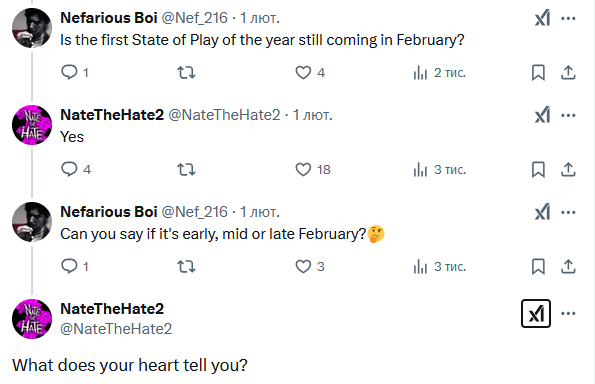Like the tweet with 4 likes
The height and width of the screenshot is (384, 595).
(310, 72)
